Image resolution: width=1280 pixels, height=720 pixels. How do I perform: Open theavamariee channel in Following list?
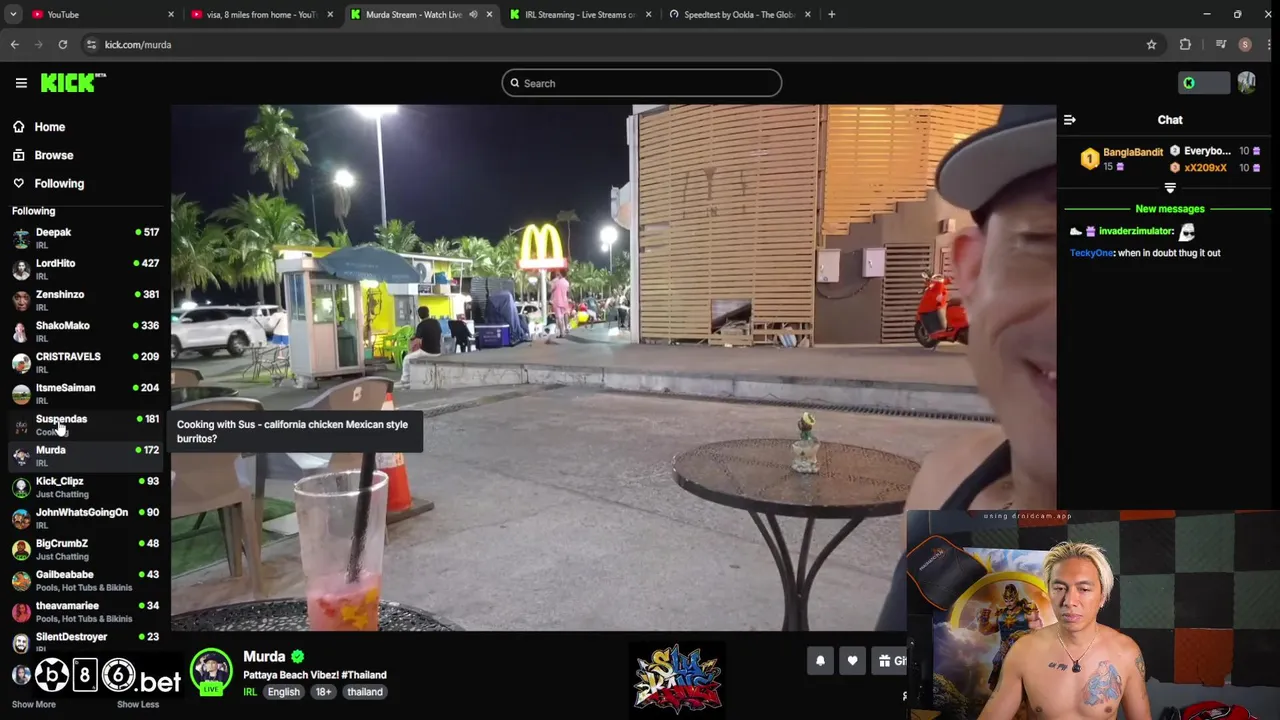85,611
